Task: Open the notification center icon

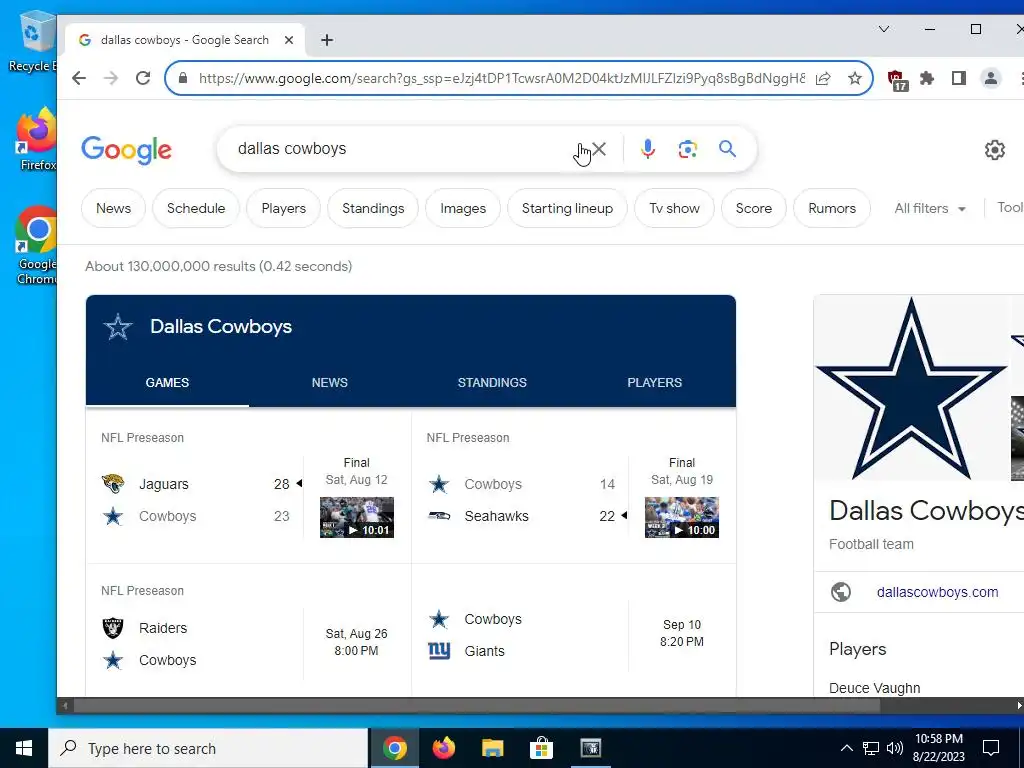Action: (x=991, y=748)
